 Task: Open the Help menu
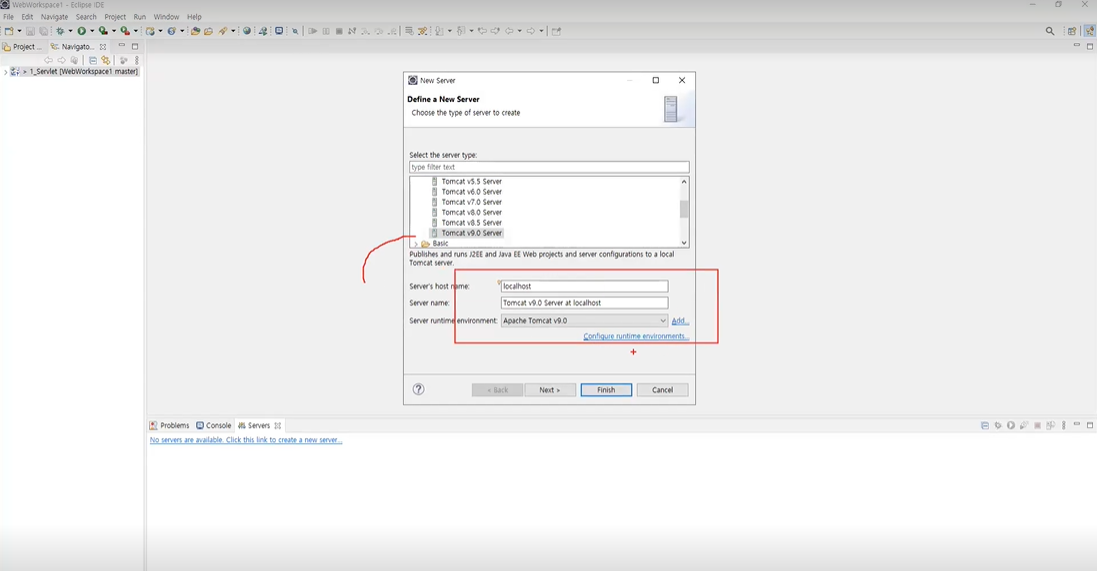click(x=194, y=17)
